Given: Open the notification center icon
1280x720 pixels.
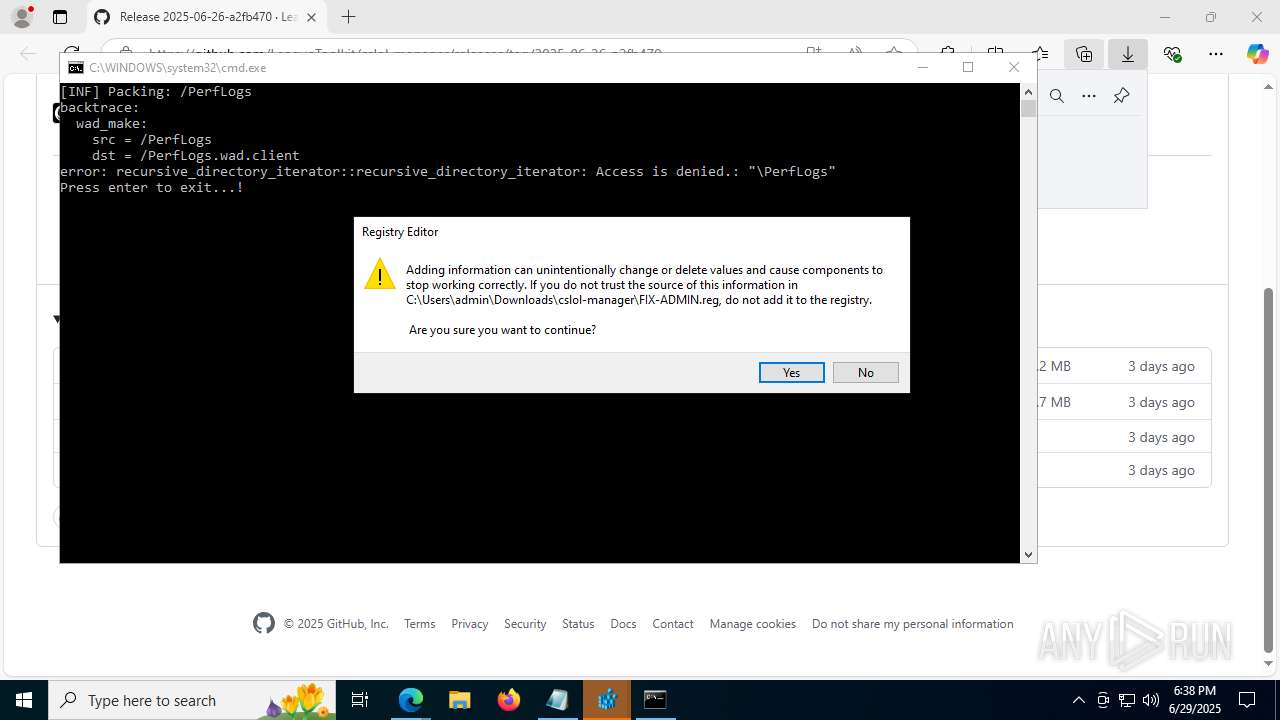Looking at the screenshot, I should [1248, 700].
